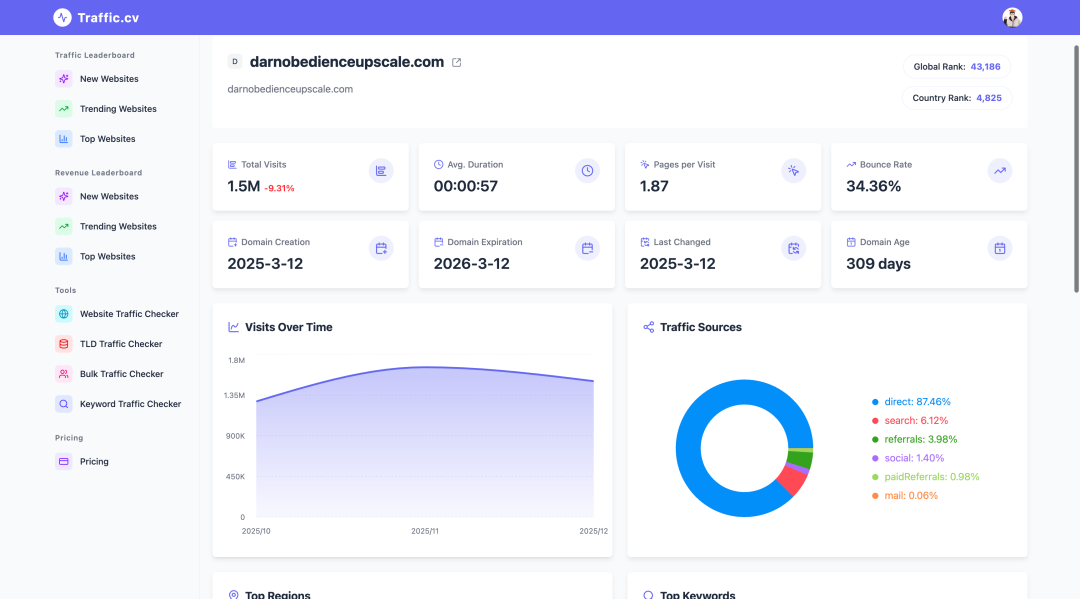Screen dimensions: 1080x599
Task: Click trend arrow icon on Bounce Rate card
Action: (x=999, y=171)
